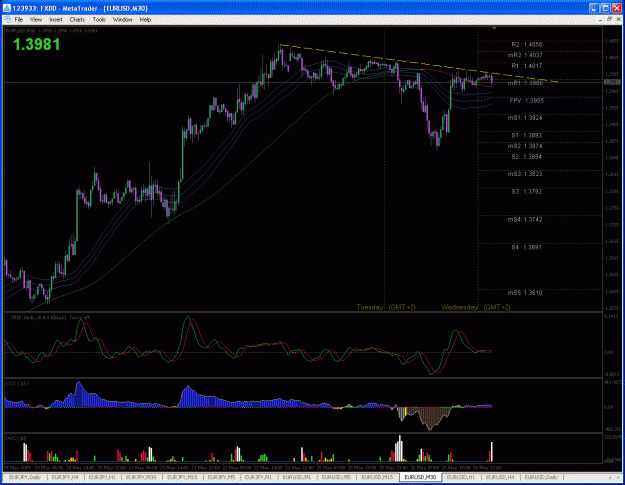Click the R2 : 1.4056 pivot label

pos(527,44)
